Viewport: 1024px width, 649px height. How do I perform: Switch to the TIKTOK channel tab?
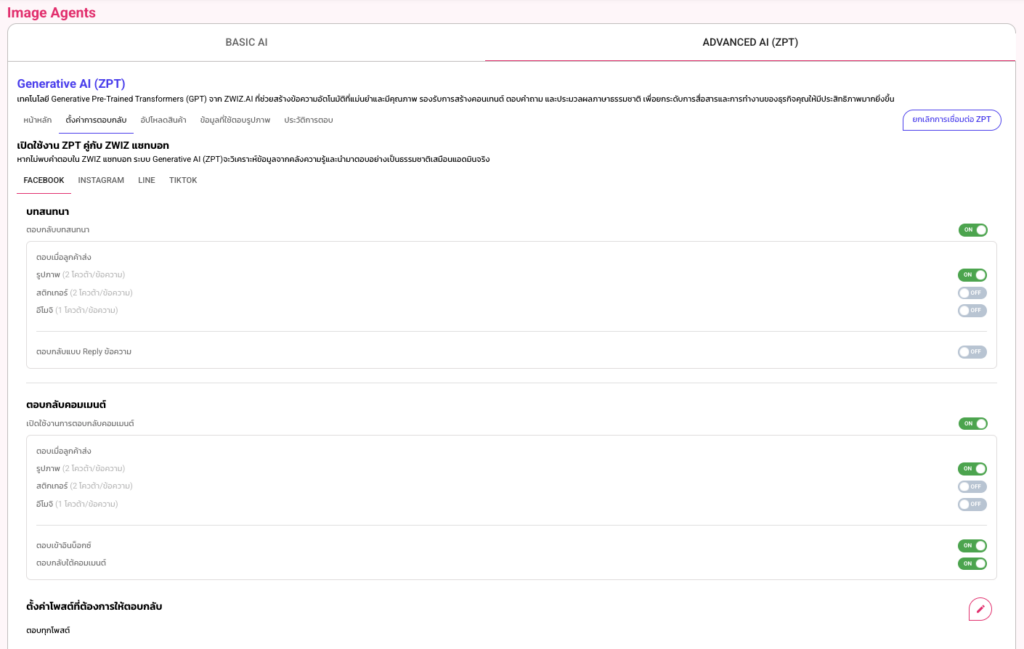(183, 180)
